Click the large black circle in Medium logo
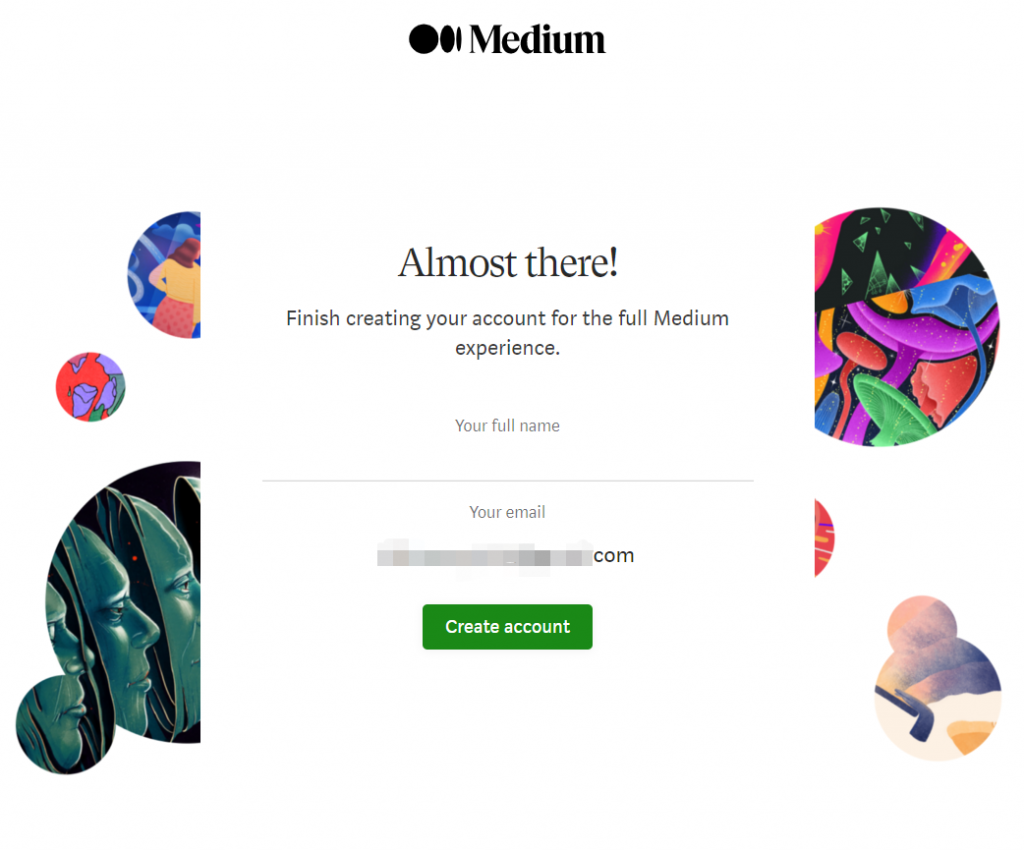Viewport: 1024px width, 850px height. pyautogui.click(x=423, y=39)
